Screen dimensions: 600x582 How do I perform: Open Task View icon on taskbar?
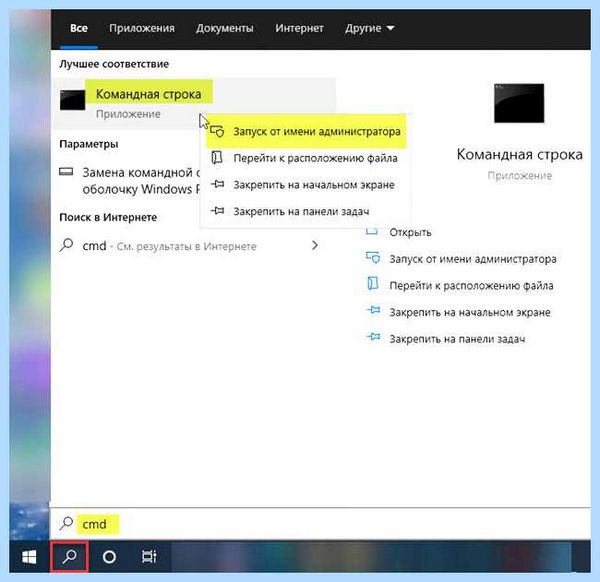(x=149, y=557)
